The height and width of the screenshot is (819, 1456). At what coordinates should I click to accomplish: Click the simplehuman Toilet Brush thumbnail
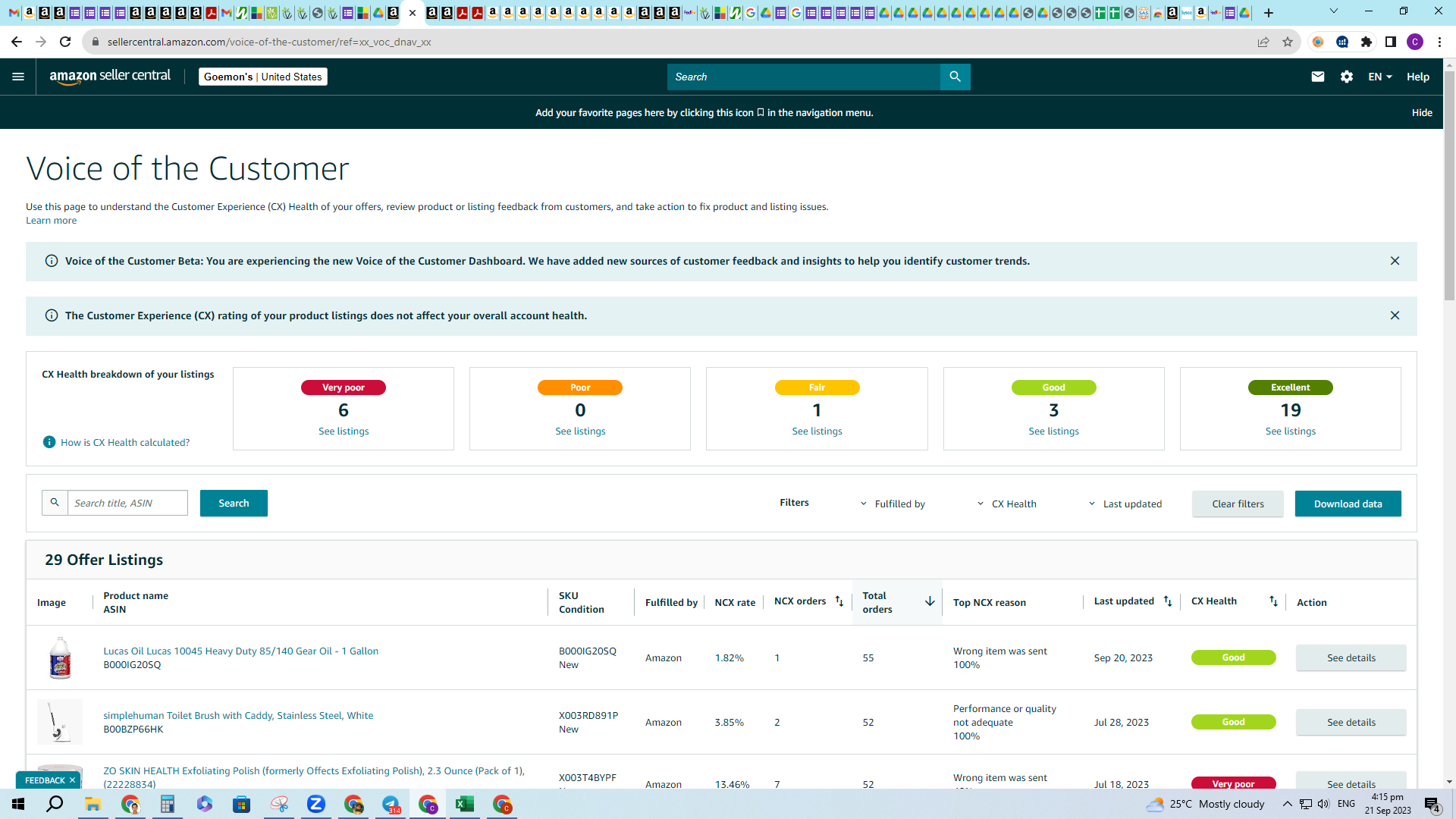[x=60, y=722]
